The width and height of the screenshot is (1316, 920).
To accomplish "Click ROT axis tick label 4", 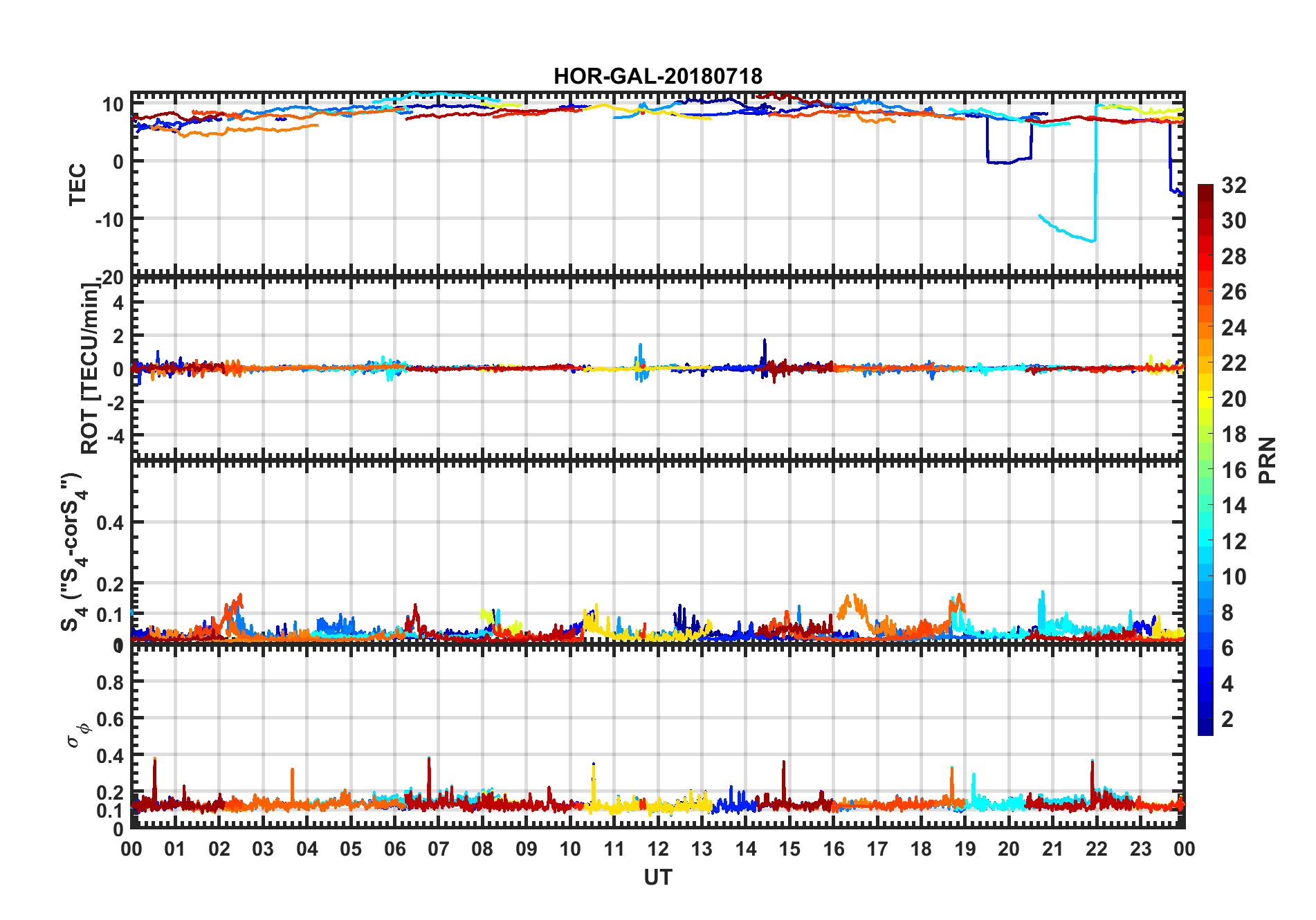I will coord(118,302).
